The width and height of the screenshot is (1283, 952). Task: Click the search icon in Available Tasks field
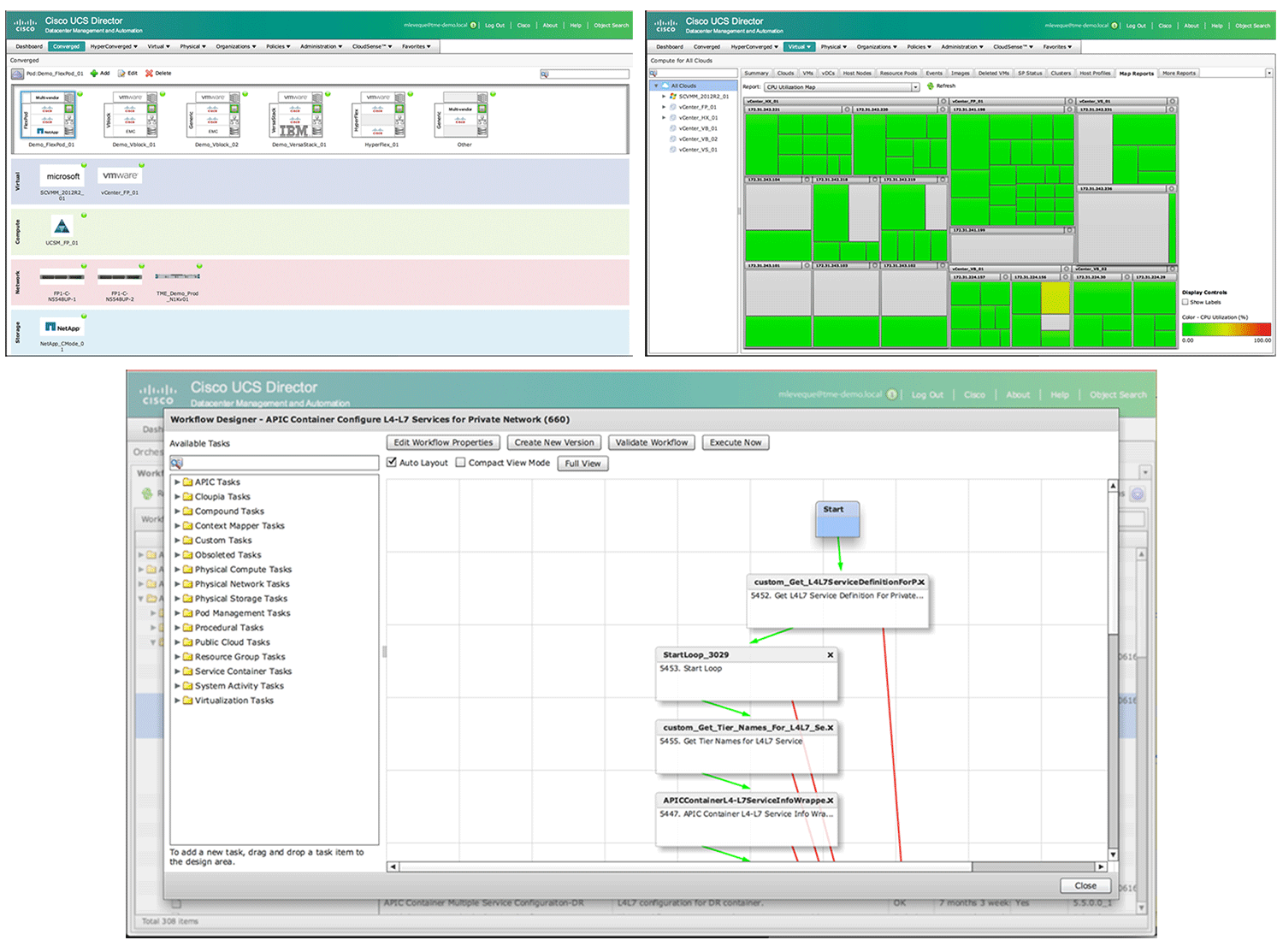(x=176, y=463)
